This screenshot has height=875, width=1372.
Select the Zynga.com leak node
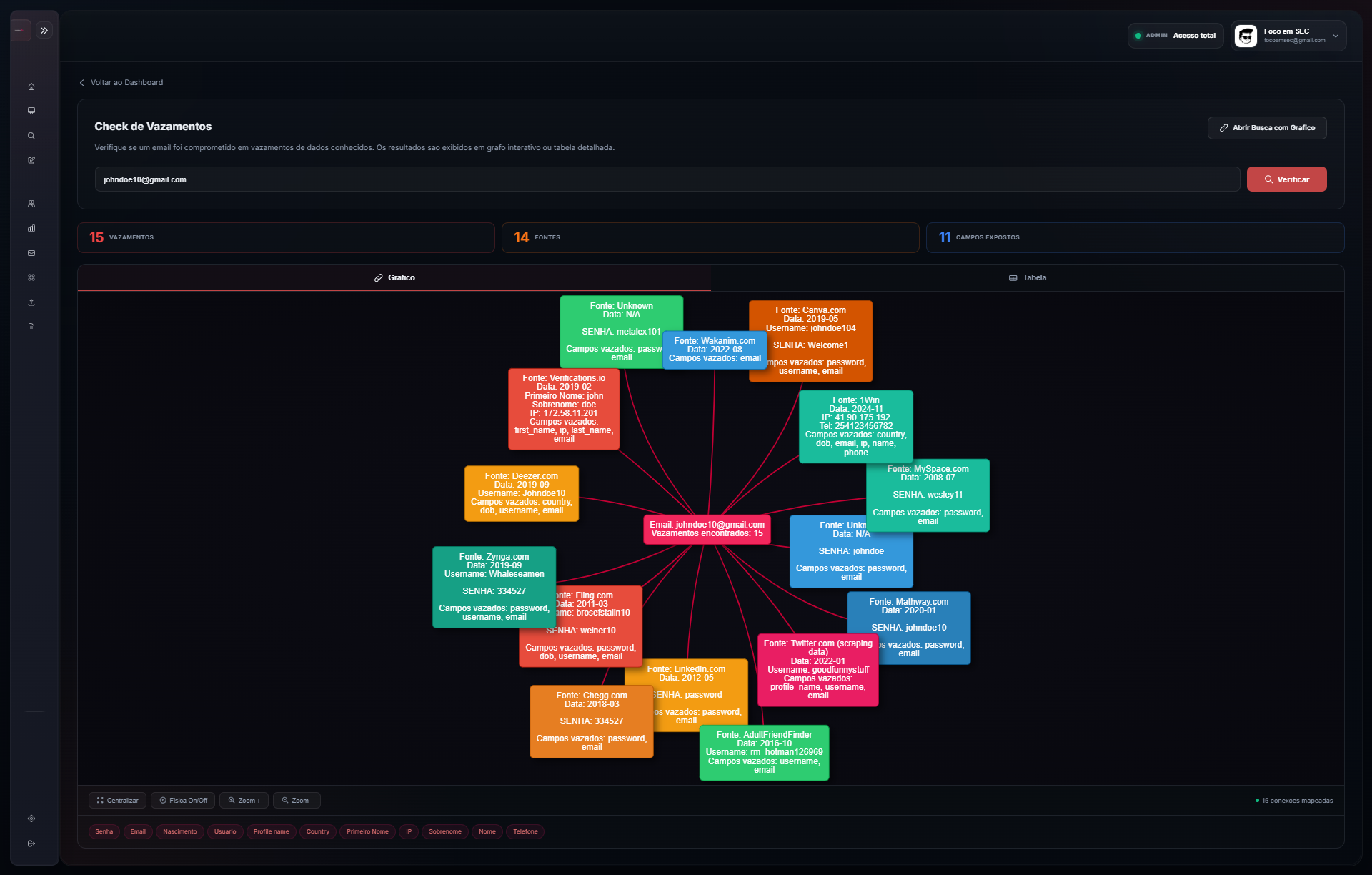pos(494,587)
